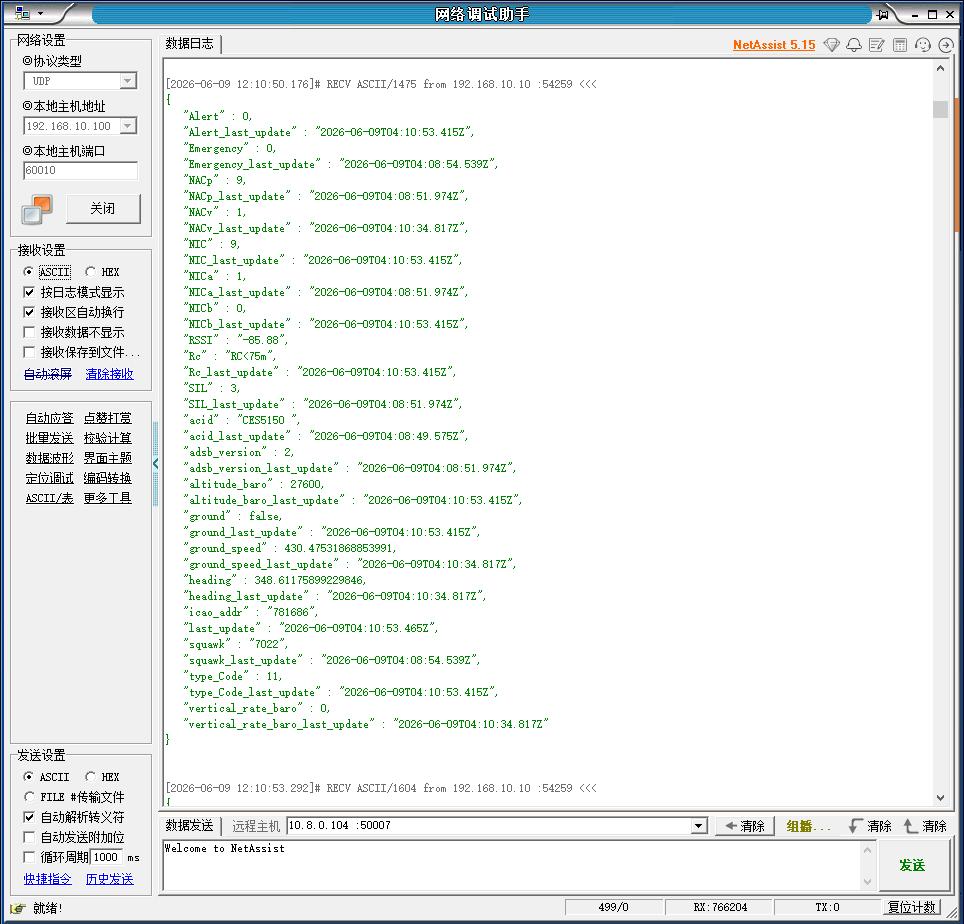Open 点赞打赏 link
964x924 pixels.
[108, 418]
